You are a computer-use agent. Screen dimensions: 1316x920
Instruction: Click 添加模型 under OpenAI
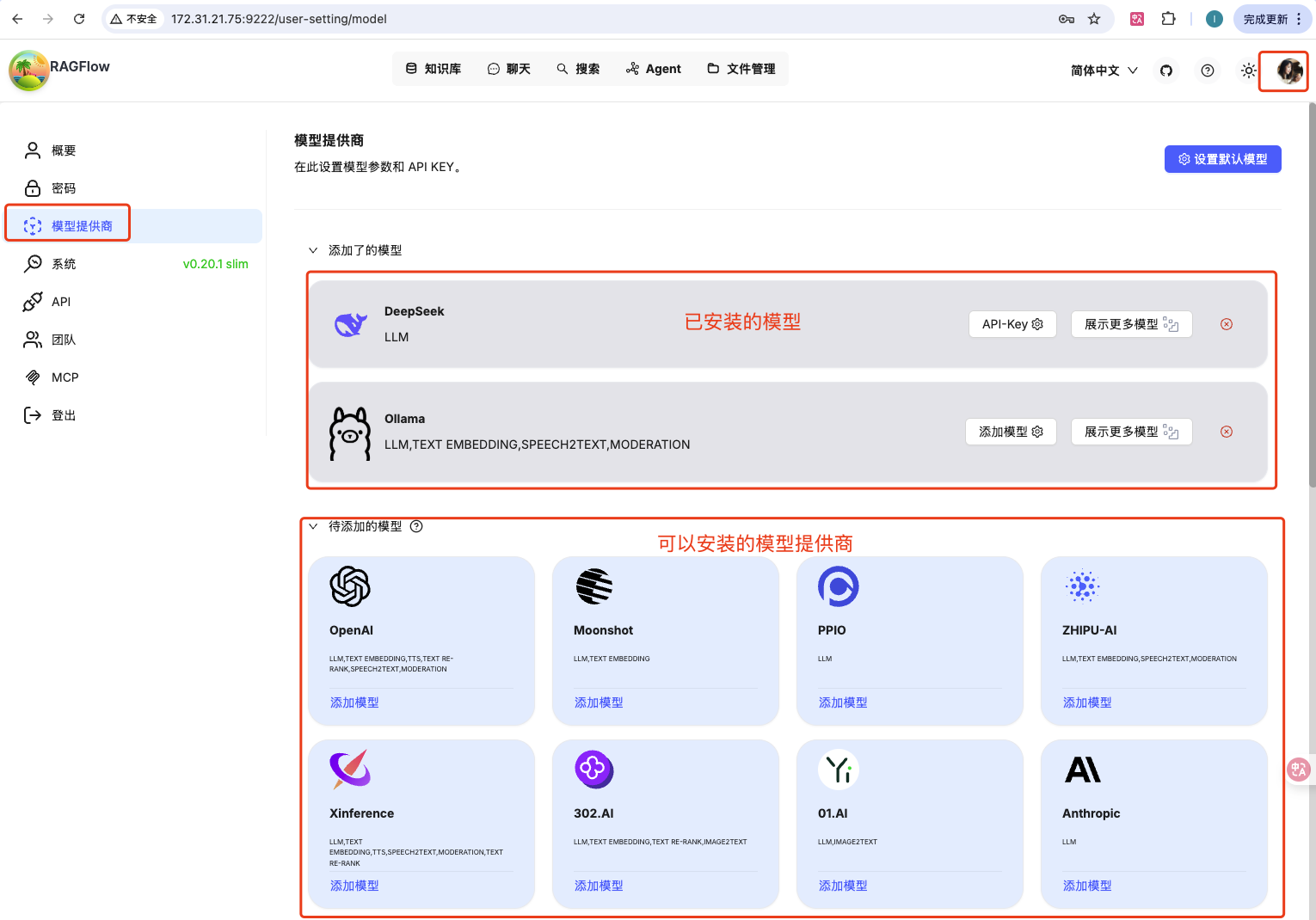(354, 702)
